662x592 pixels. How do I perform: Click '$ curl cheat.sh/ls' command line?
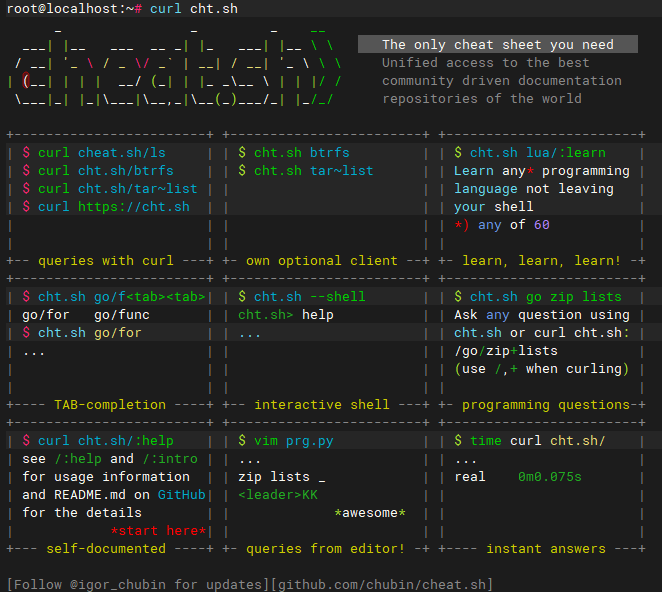[x=94, y=152]
